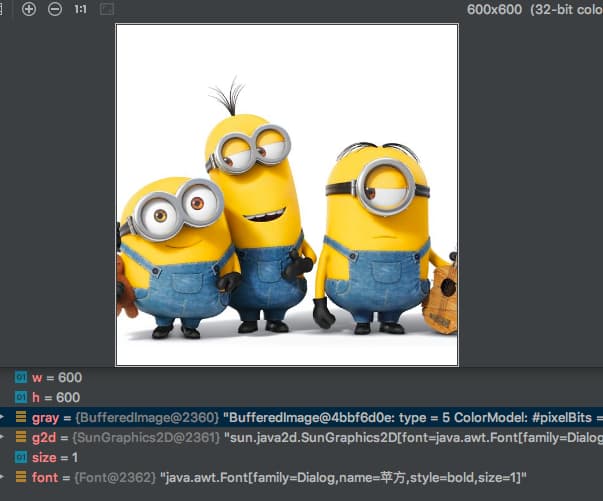Click the 600x600 image size label
Screen dimensions: 603x501
pyautogui.click(x=496, y=9)
